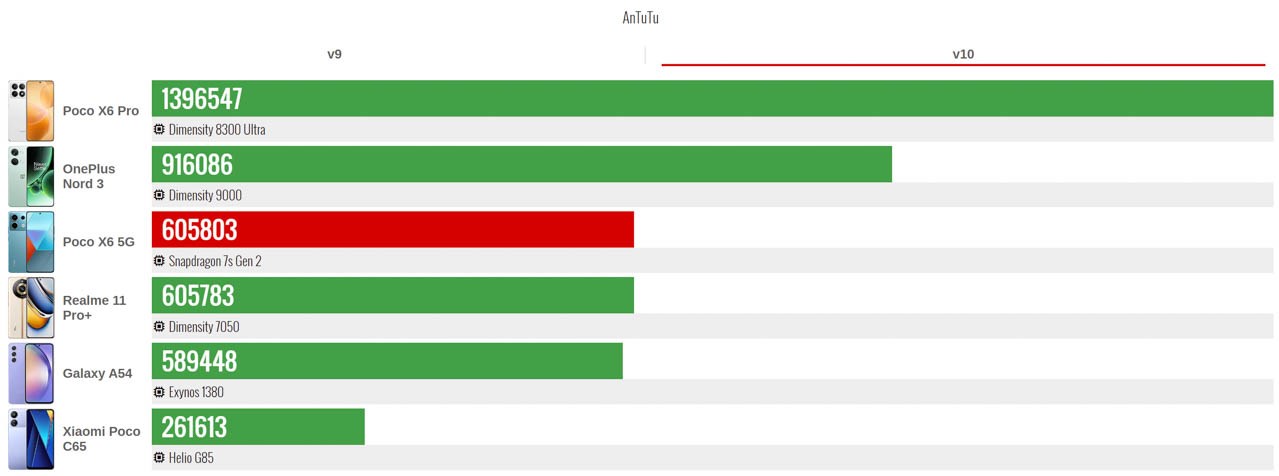Click the chip icon beside Snapdragon 7s Gen 2
Image resolution: width=1279 pixels, height=476 pixels.
(159, 261)
